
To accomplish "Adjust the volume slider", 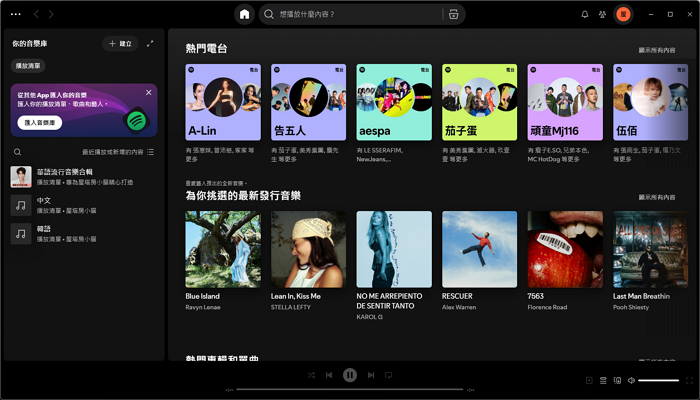I will pos(658,380).
